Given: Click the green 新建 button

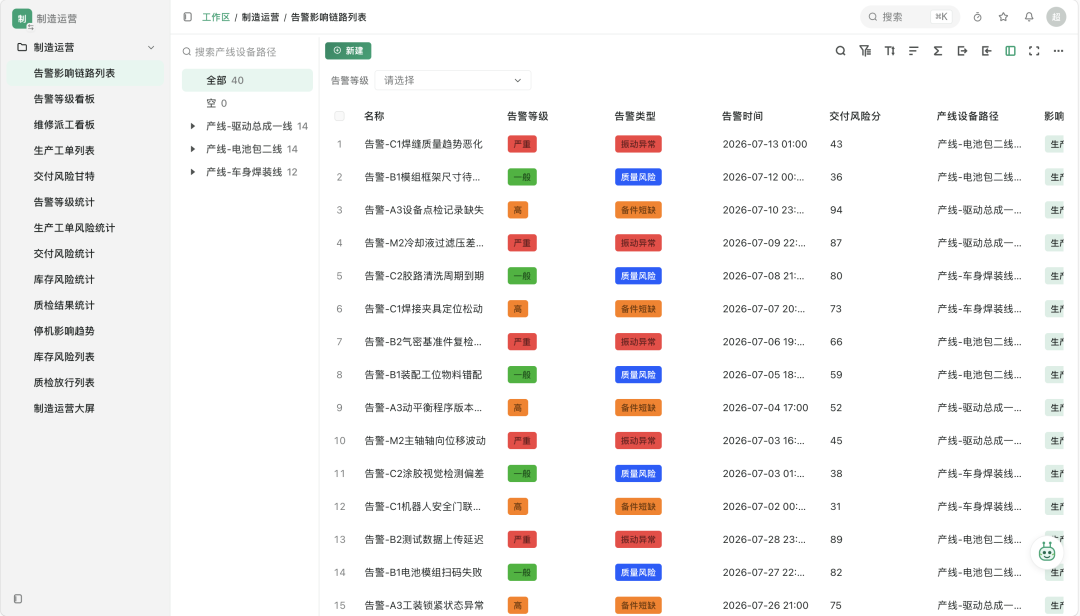Looking at the screenshot, I should pos(348,51).
